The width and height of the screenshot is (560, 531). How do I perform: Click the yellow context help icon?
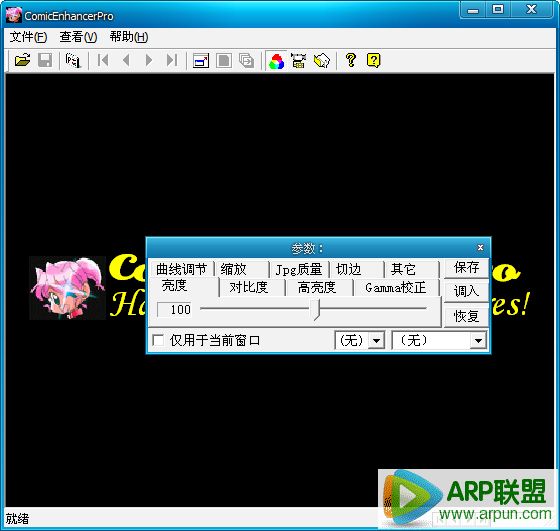tap(374, 60)
